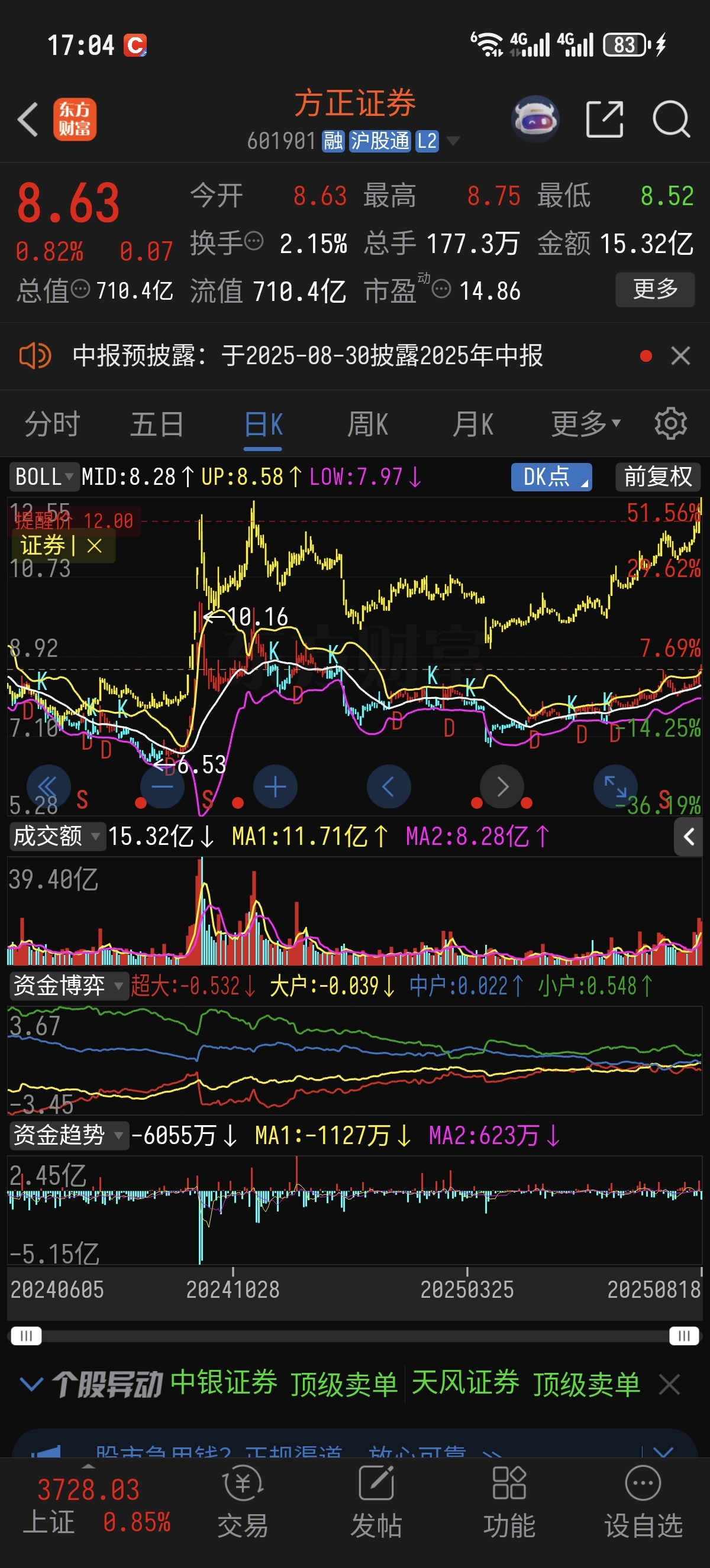Tap the 10.16 high price marker

[246, 617]
